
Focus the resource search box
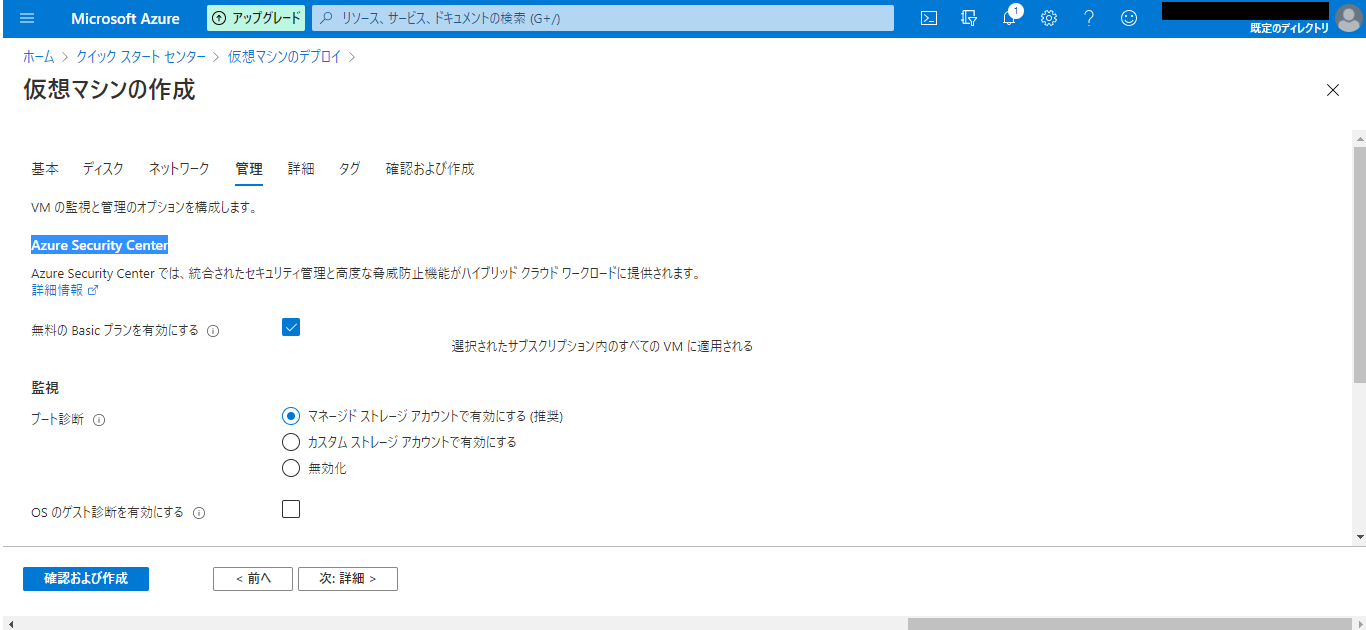[603, 18]
